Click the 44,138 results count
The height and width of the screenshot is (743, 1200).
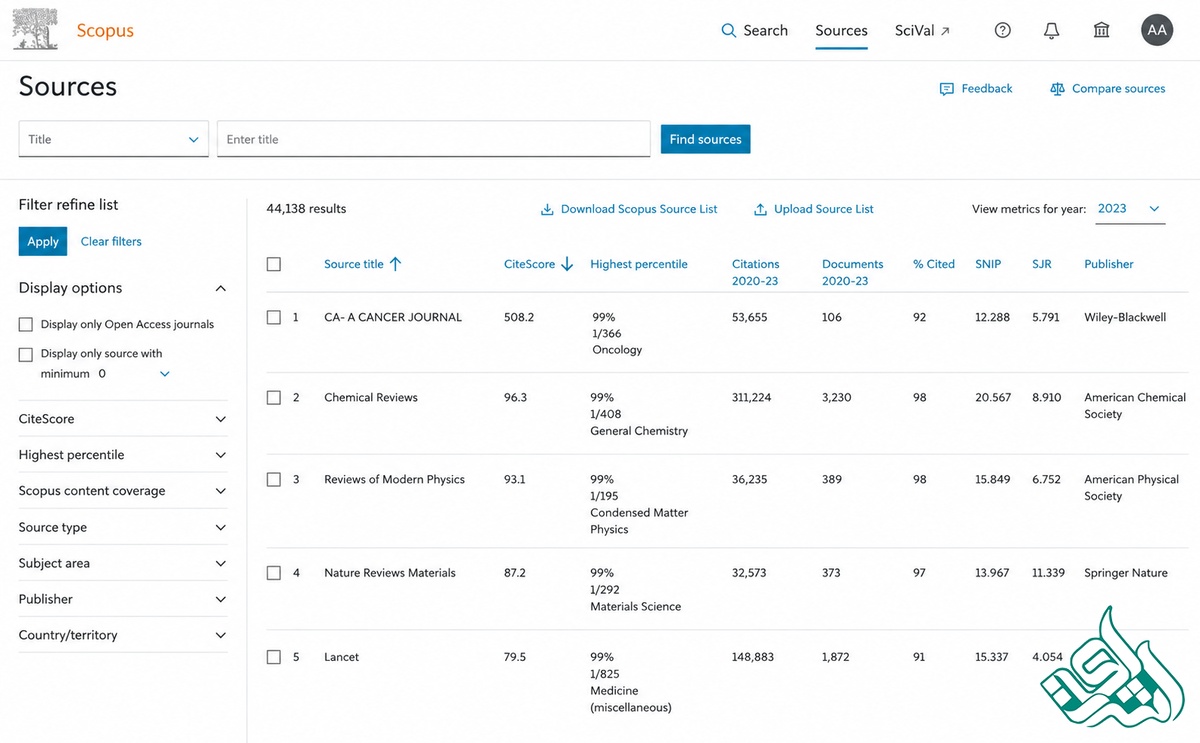(306, 209)
